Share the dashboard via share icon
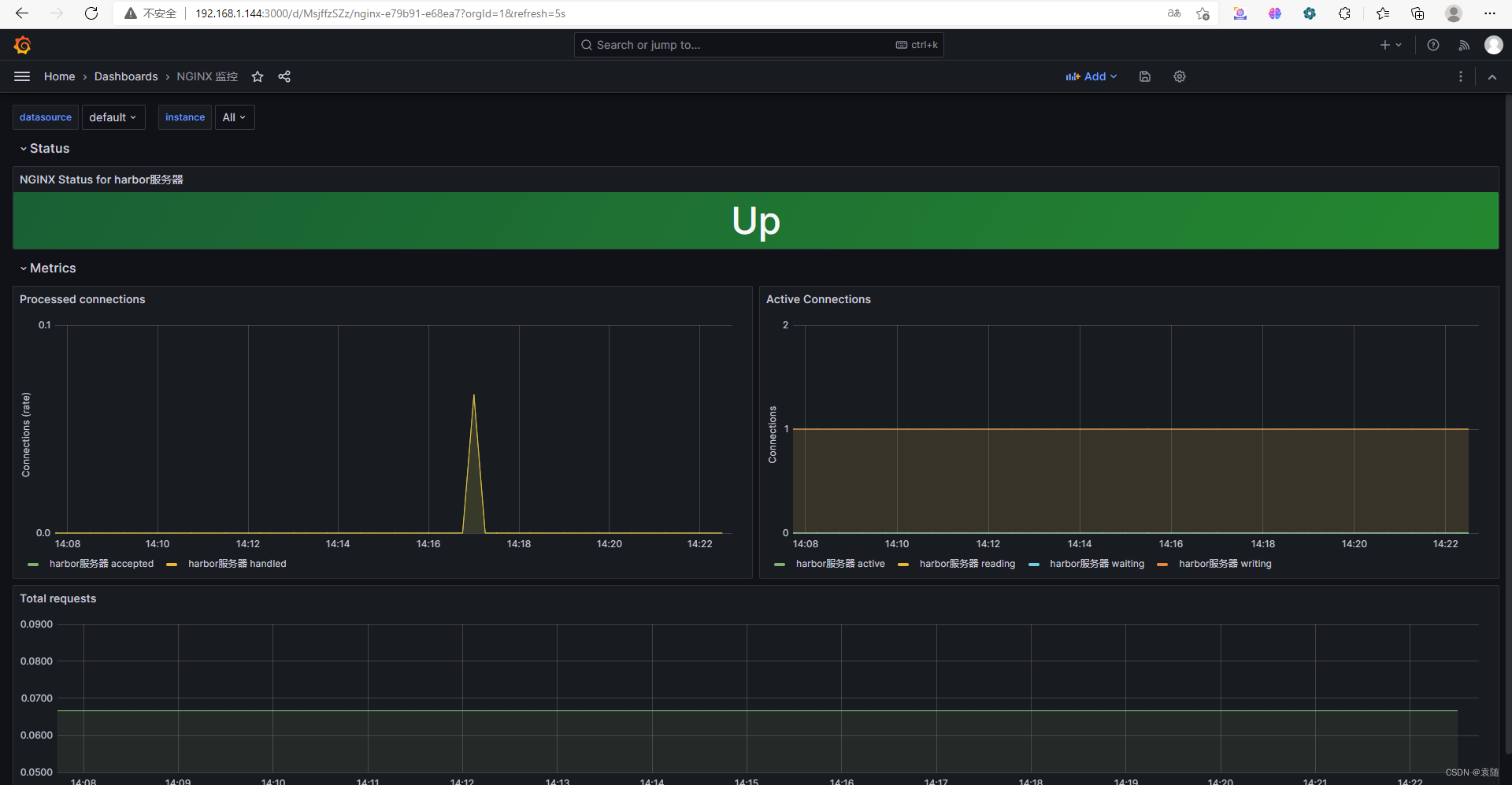Screen dimensions: 1512x785 coord(284,76)
